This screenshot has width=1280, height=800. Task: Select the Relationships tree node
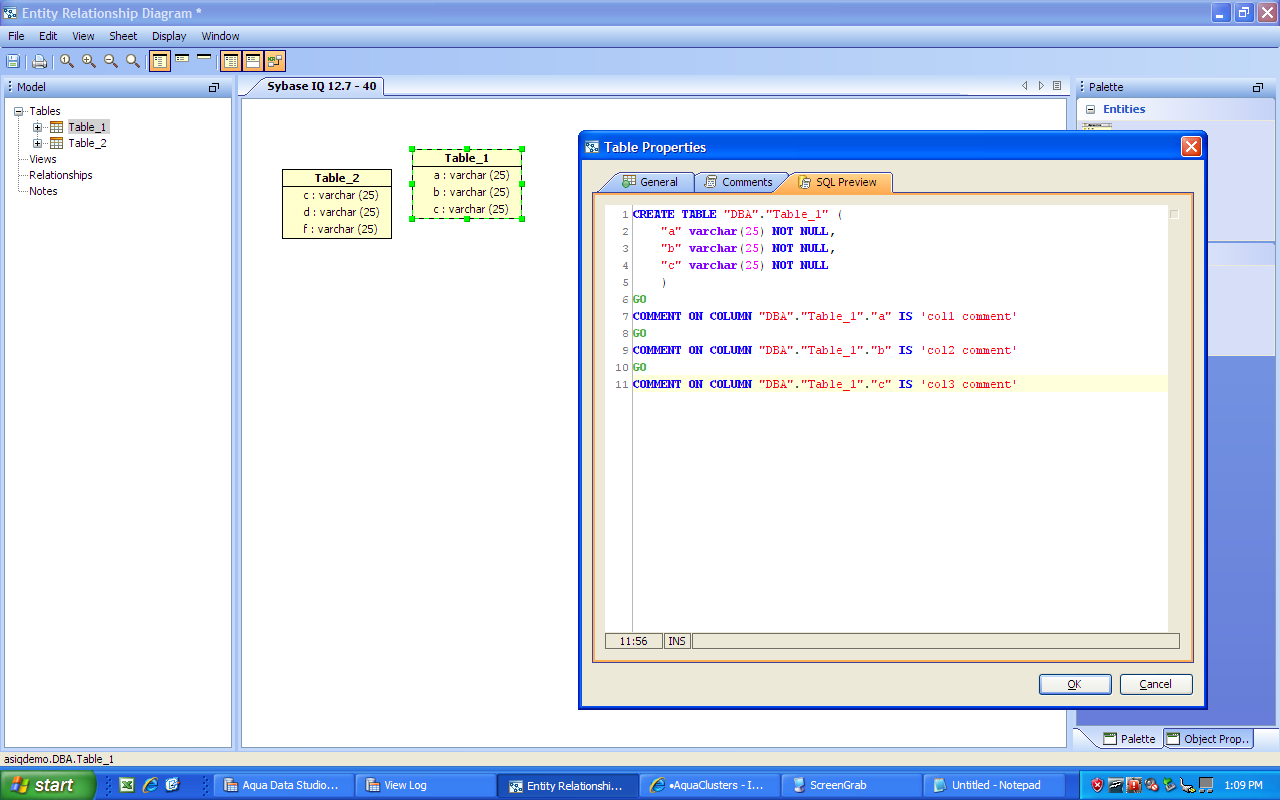click(61, 175)
